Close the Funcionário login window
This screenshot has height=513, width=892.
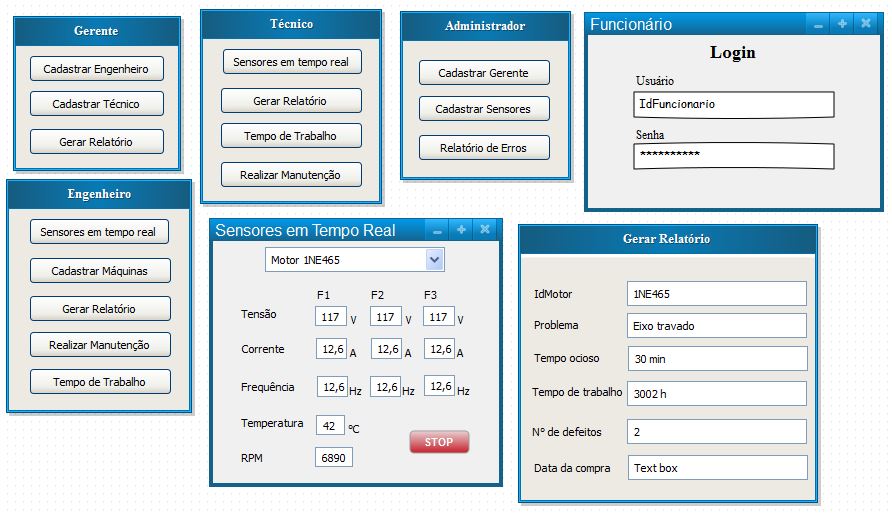click(866, 24)
